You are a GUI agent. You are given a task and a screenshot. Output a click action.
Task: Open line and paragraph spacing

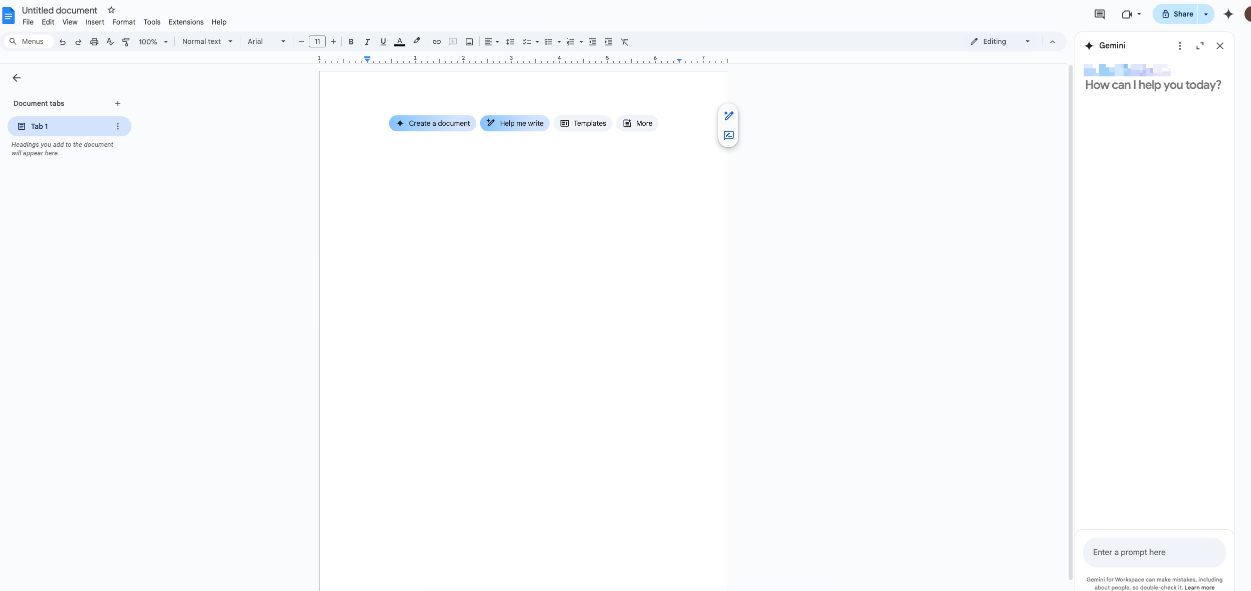point(510,42)
